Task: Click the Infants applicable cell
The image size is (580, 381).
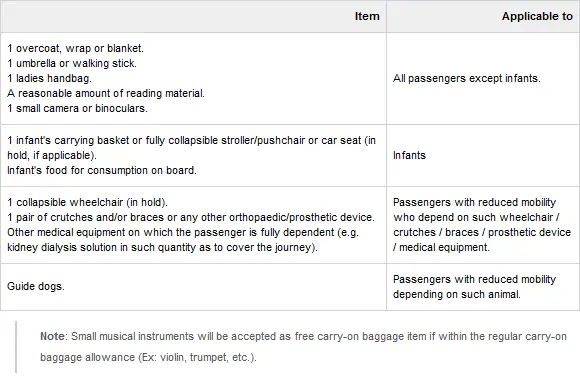Action: coord(409,155)
